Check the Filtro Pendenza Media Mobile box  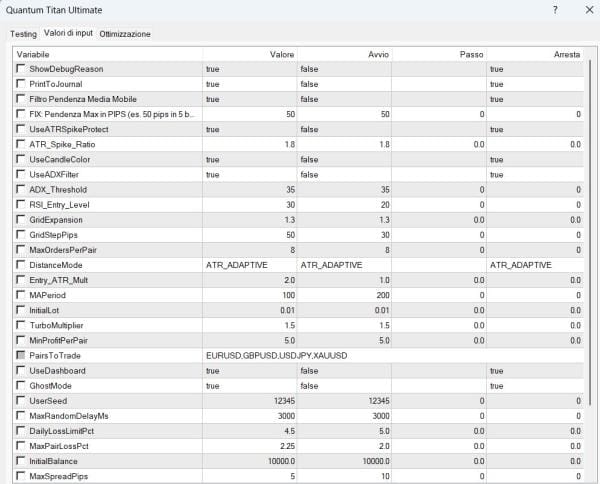(21, 99)
